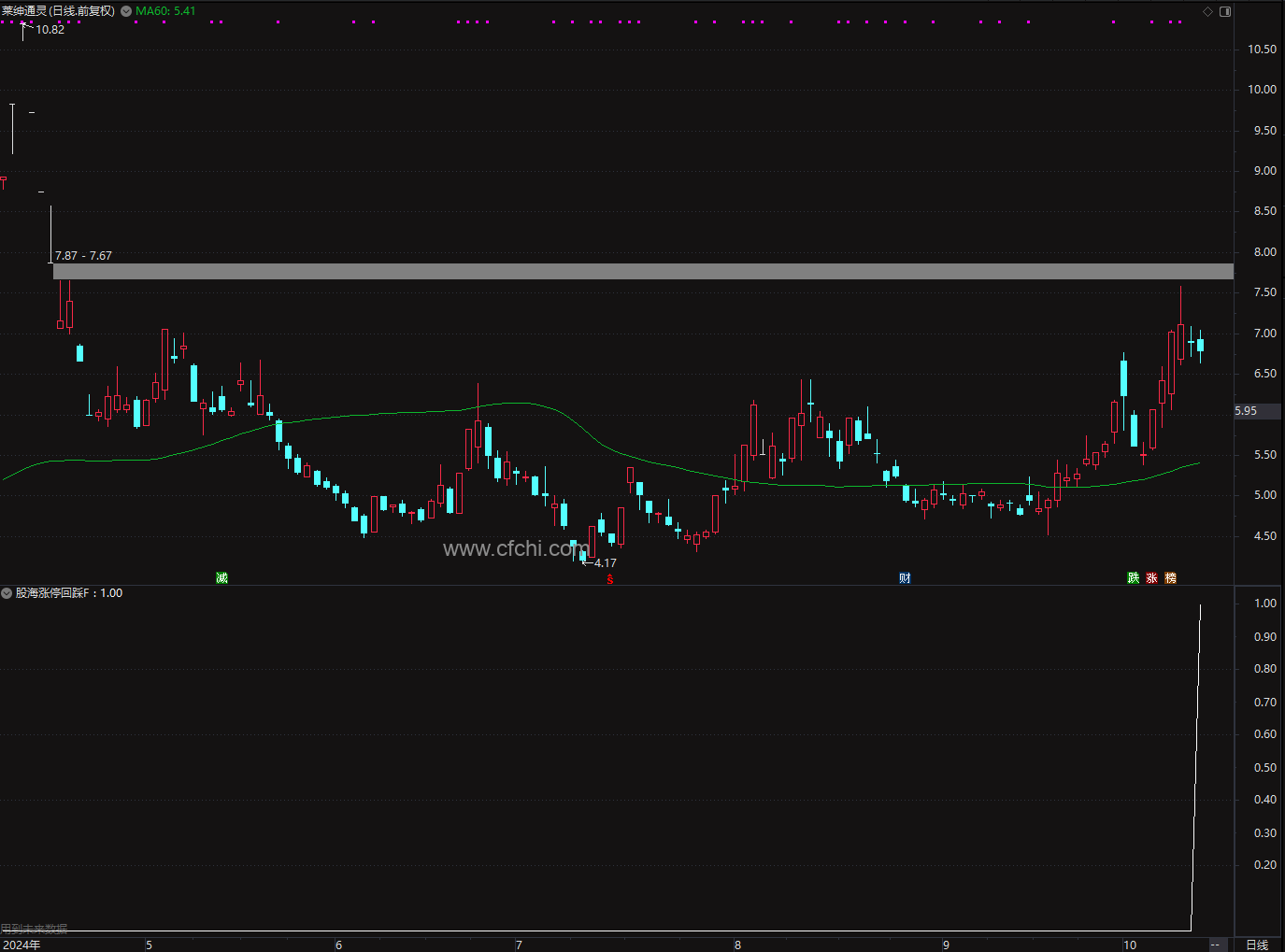Screen dimensions: 1285x952
Task: Click the 10.50 price axis label
Action: pos(1262,50)
